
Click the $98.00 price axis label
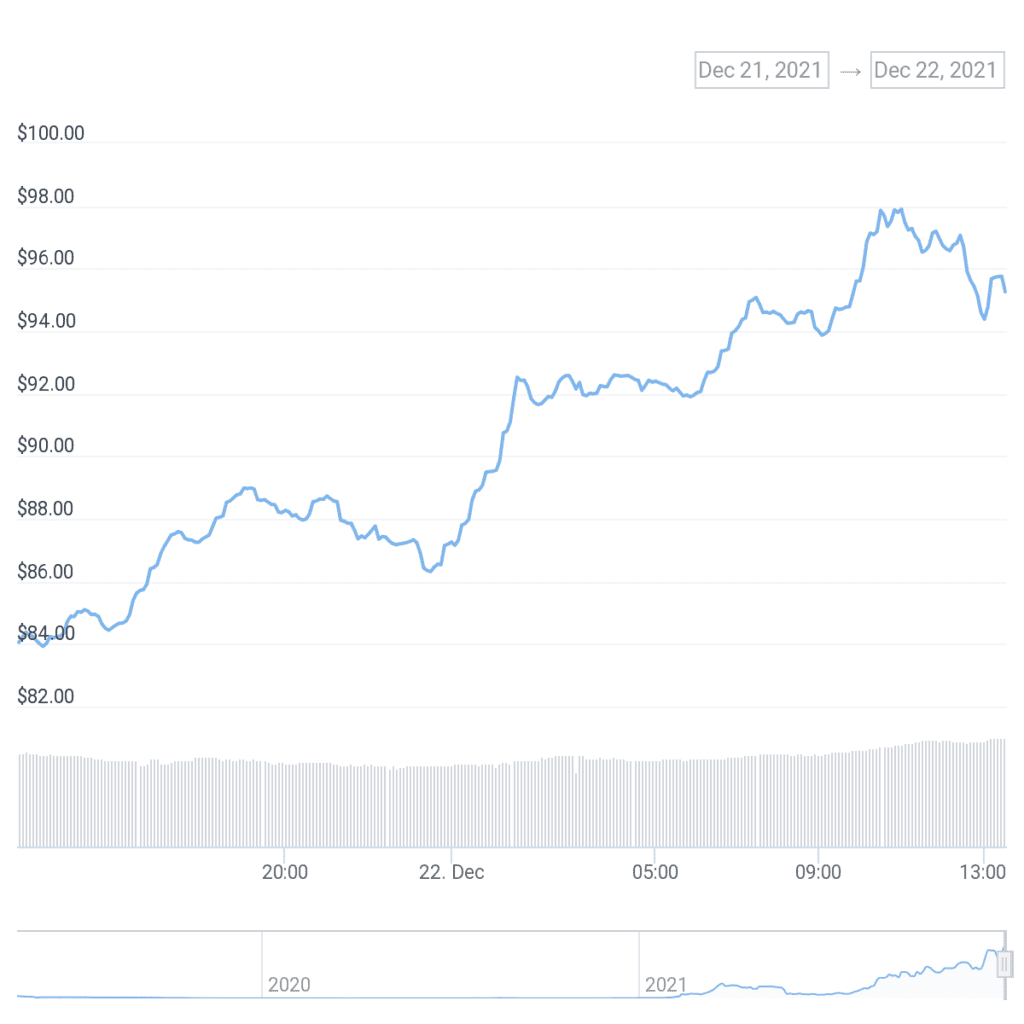pyautogui.click(x=46, y=197)
